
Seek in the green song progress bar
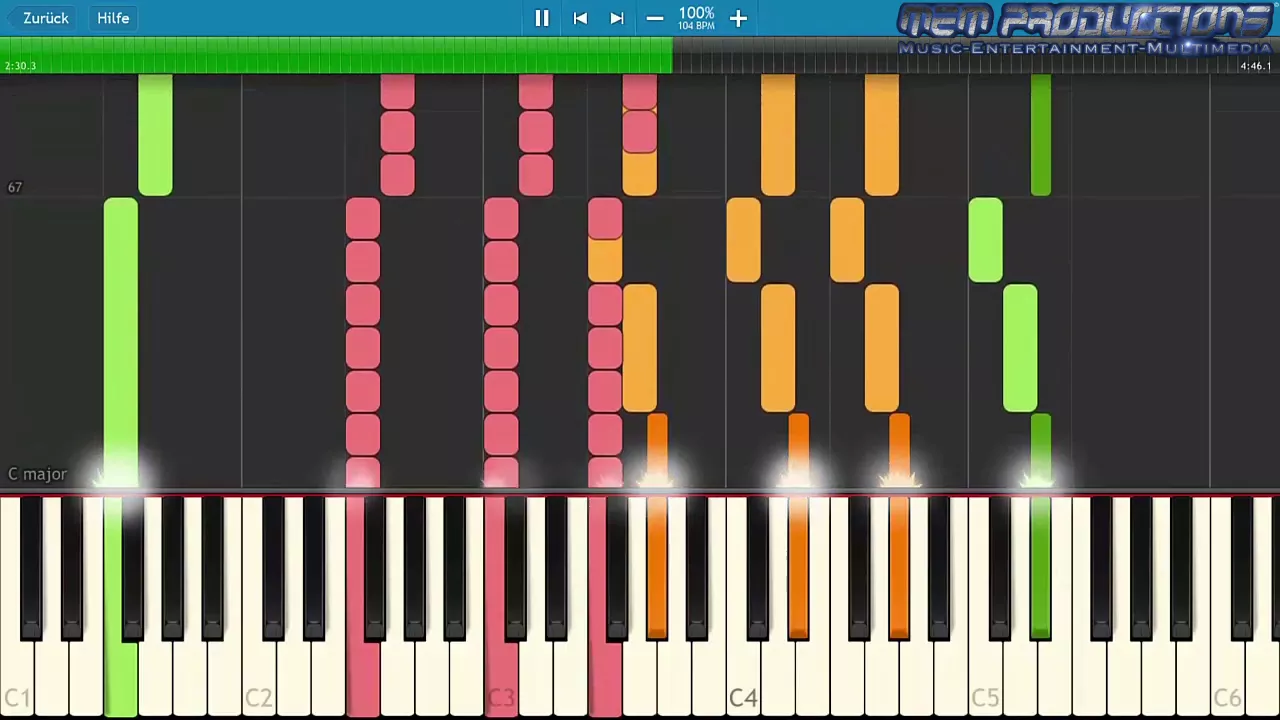(336, 56)
